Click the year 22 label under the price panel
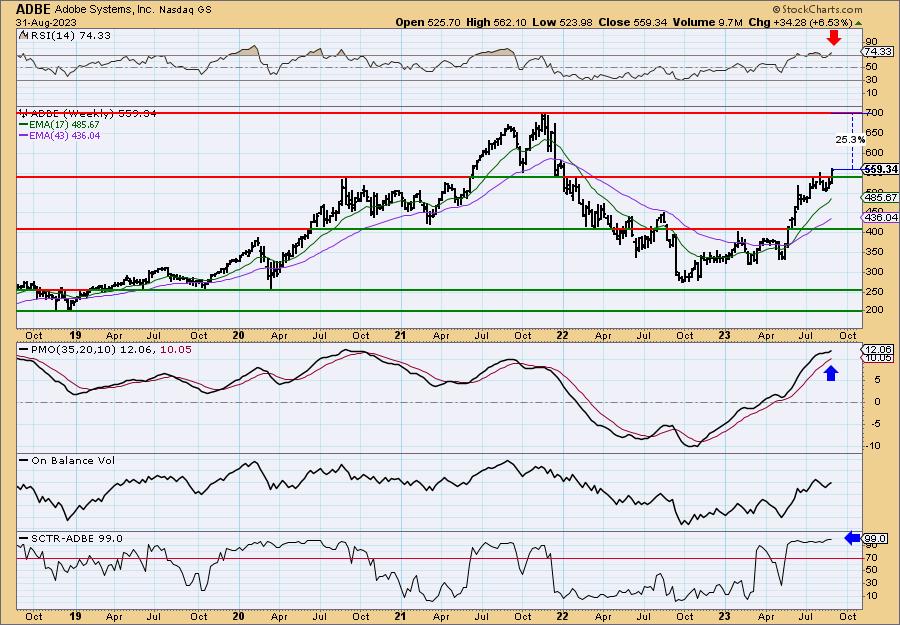 (x=563, y=335)
